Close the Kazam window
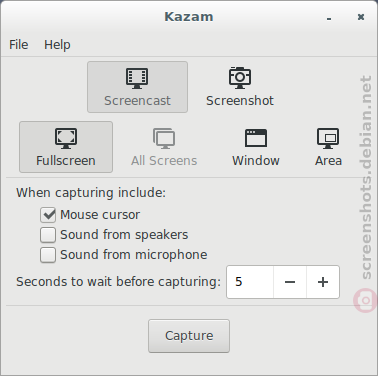The width and height of the screenshot is (378, 376). click(x=361, y=17)
